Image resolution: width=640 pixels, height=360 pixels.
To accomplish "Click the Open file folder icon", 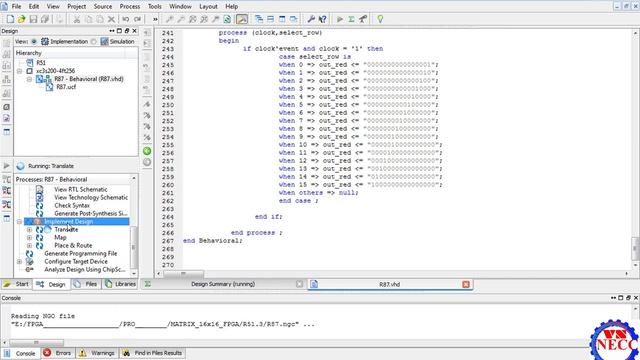I will pos(22,19).
